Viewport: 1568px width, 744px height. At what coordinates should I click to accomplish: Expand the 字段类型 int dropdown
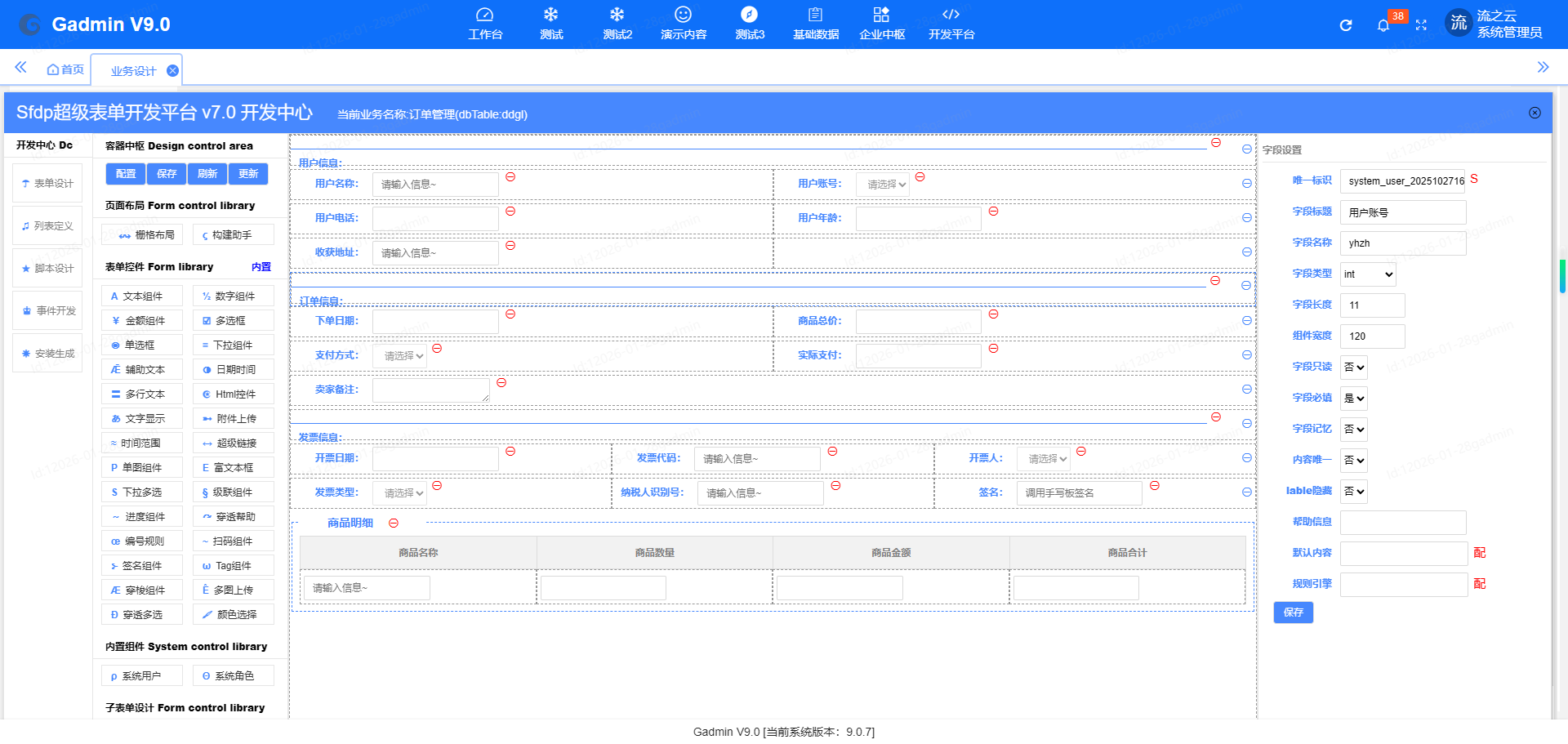1368,274
